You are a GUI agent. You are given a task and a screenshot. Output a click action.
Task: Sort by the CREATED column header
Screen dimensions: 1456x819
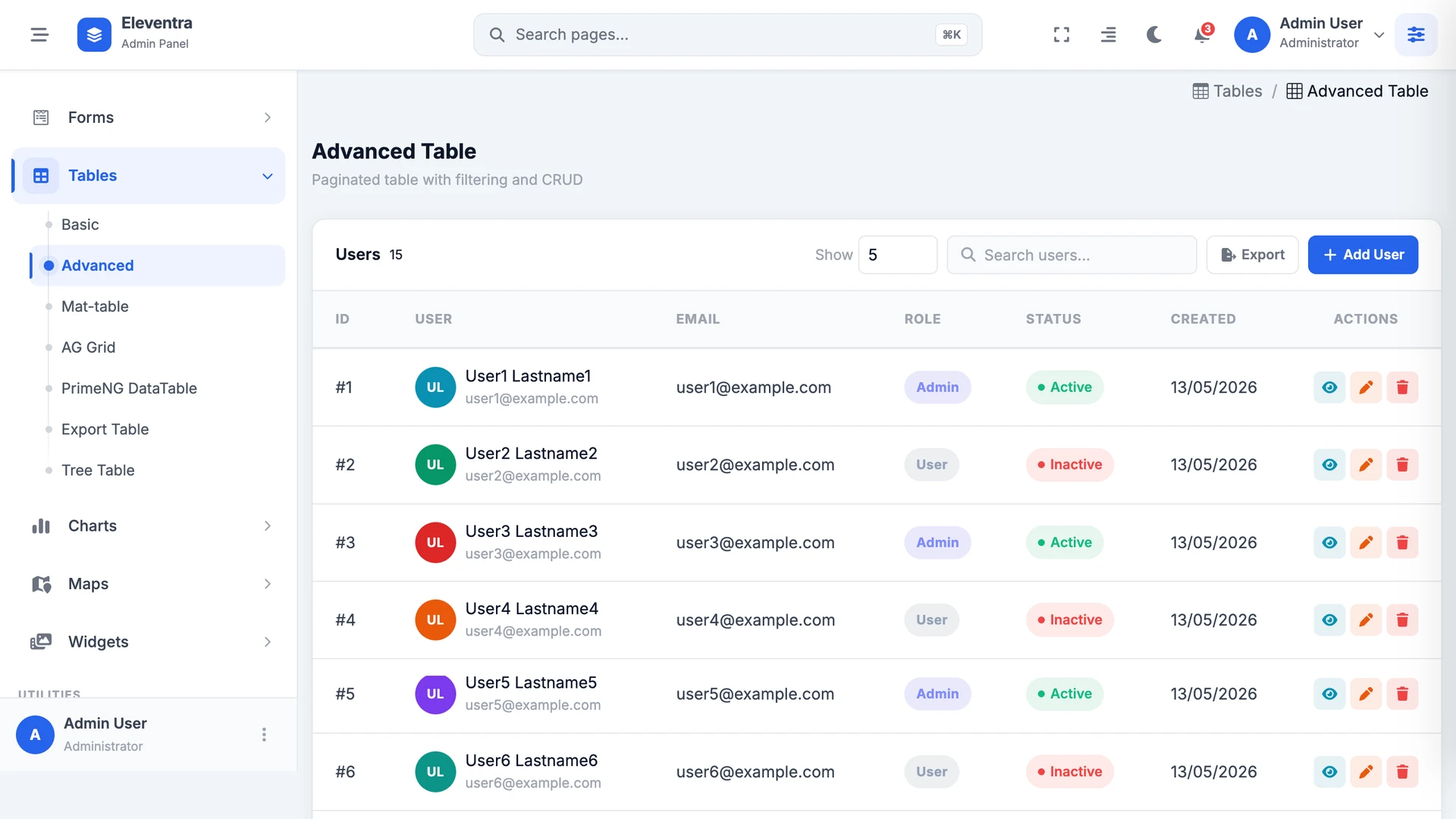[1203, 319]
